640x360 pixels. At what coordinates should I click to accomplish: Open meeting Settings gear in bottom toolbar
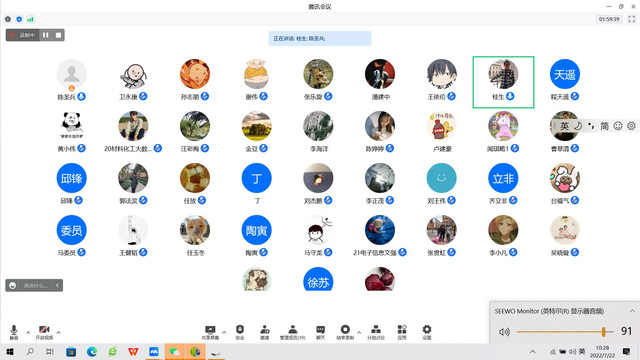427,332
